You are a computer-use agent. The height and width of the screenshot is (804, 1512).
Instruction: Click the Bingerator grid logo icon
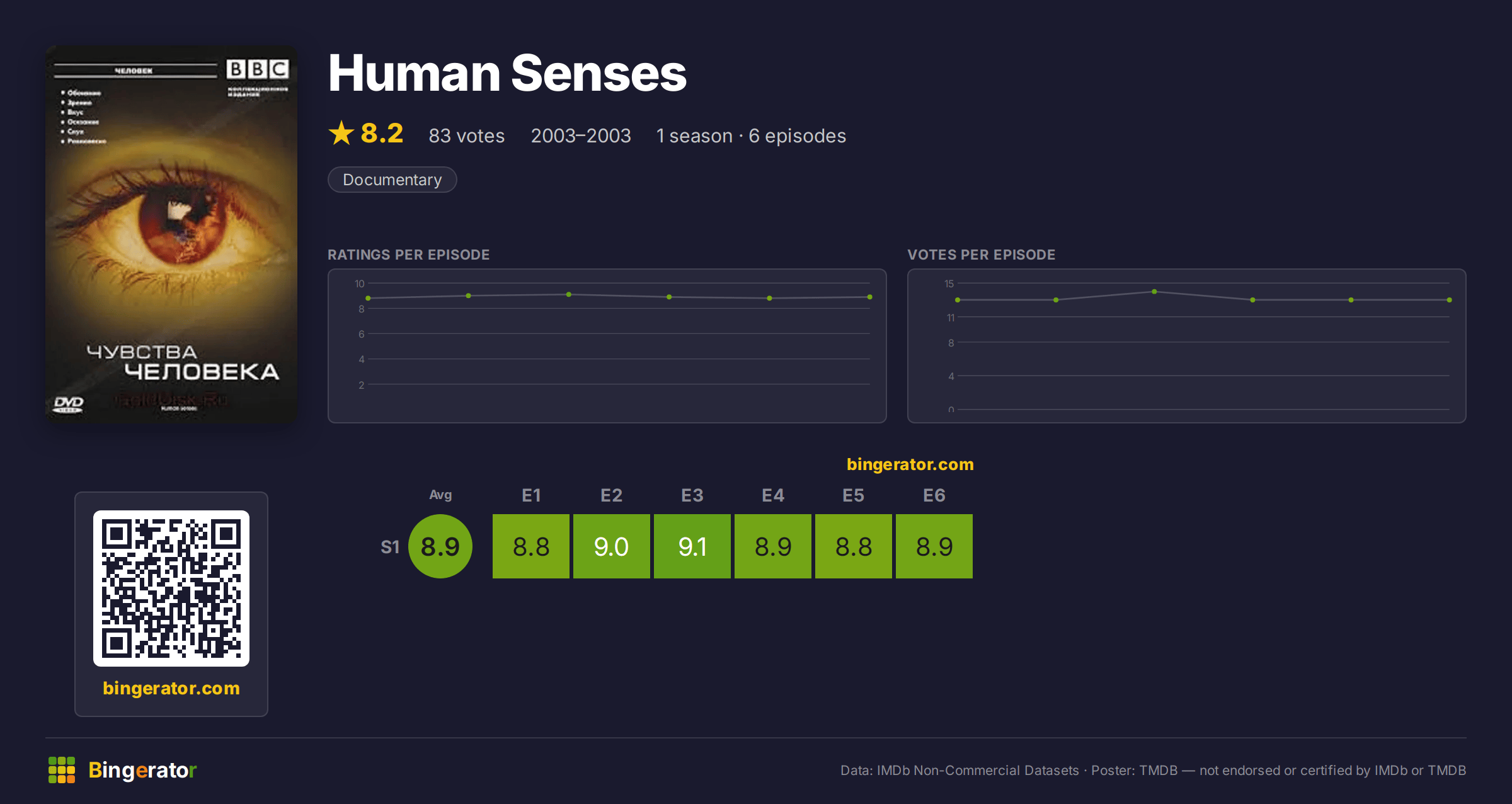click(62, 770)
